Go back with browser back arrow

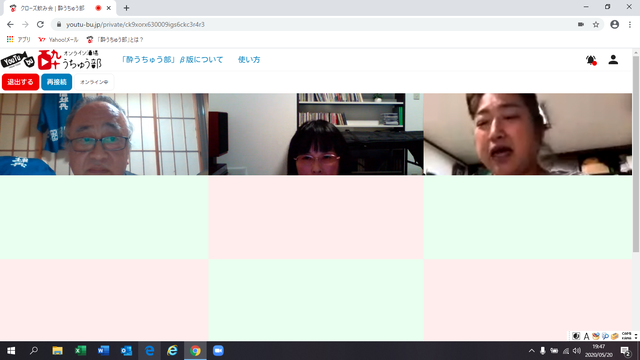10,24
